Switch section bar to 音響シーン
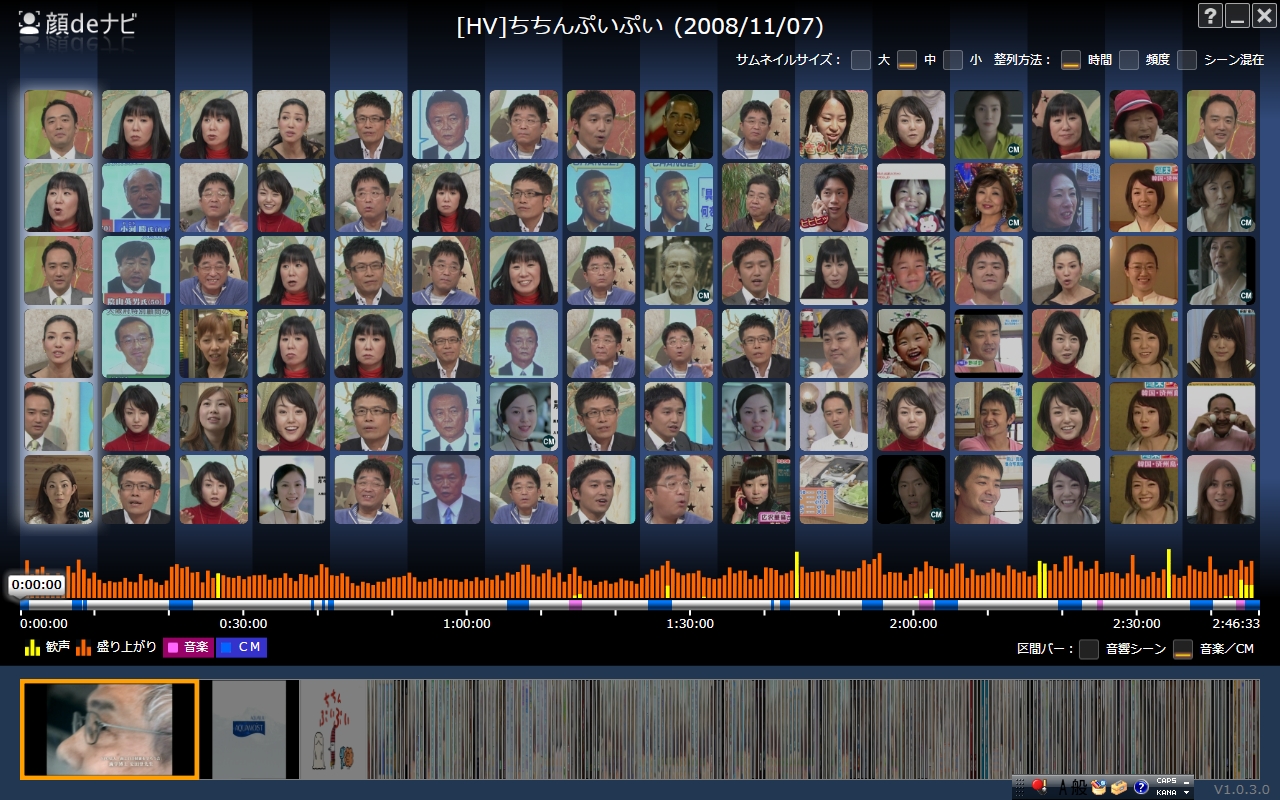Image resolution: width=1280 pixels, height=800 pixels. click(x=1089, y=649)
